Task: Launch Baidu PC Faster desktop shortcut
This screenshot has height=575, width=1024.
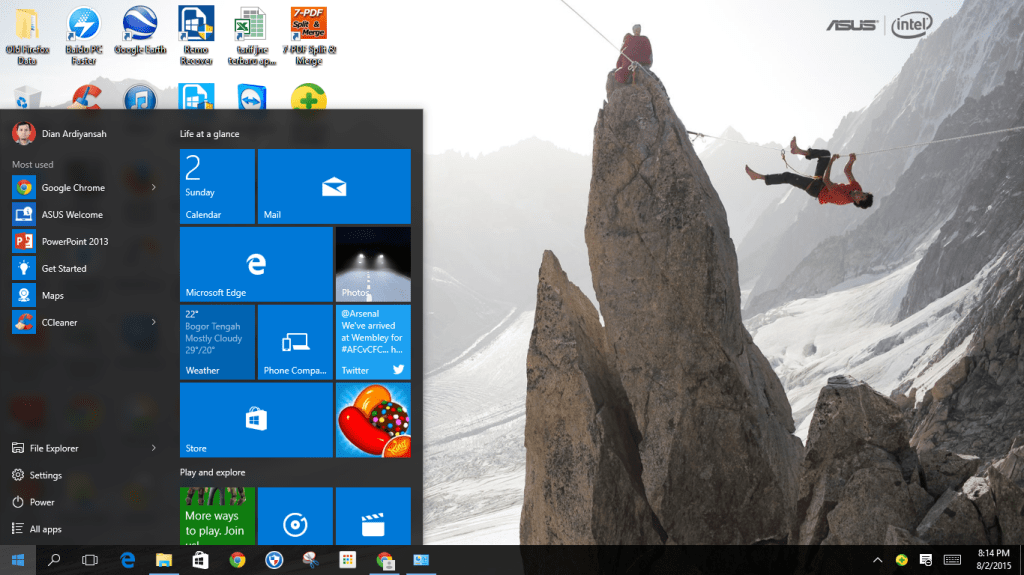Action: [x=84, y=37]
